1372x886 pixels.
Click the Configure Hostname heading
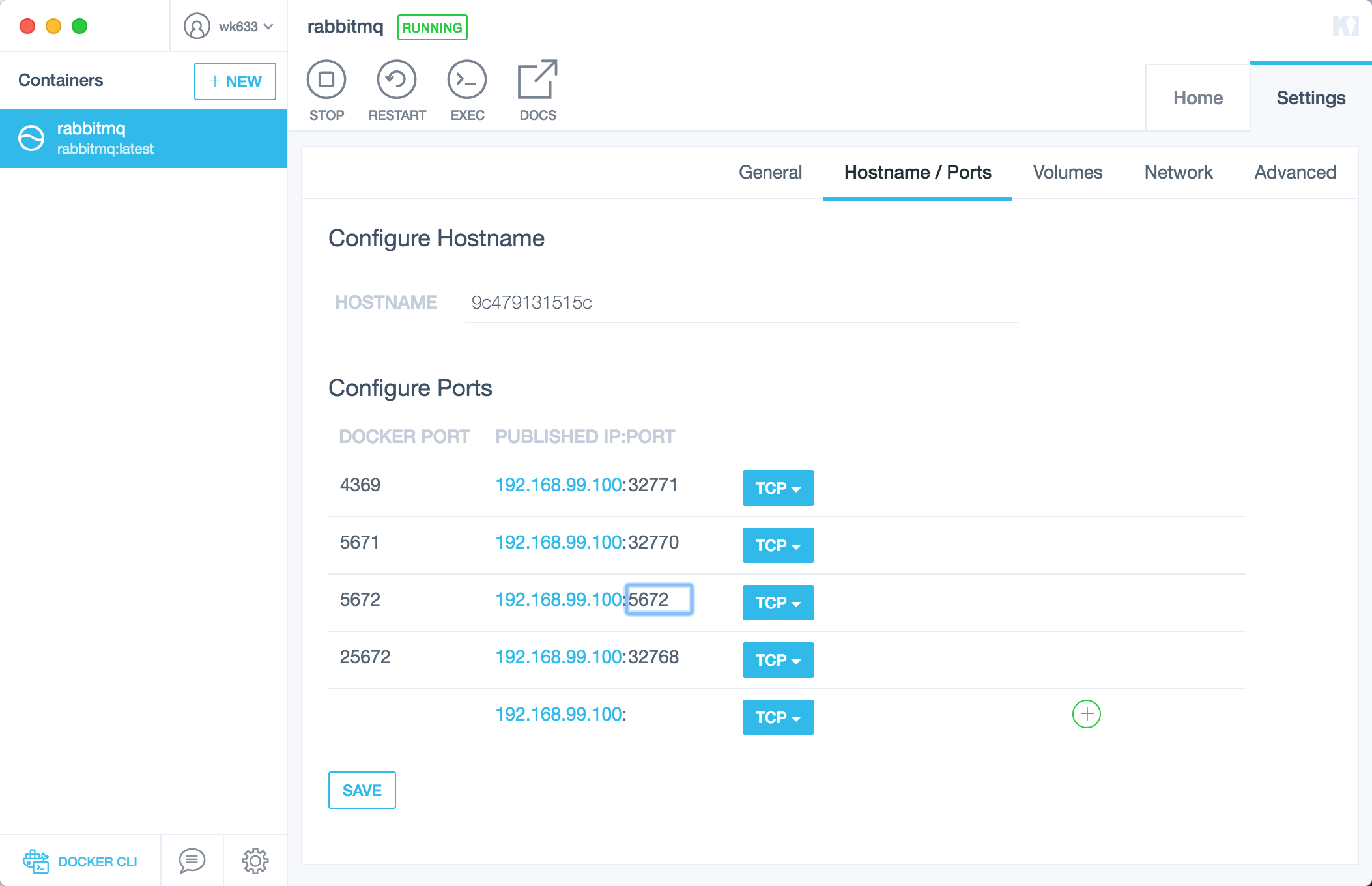(436, 238)
